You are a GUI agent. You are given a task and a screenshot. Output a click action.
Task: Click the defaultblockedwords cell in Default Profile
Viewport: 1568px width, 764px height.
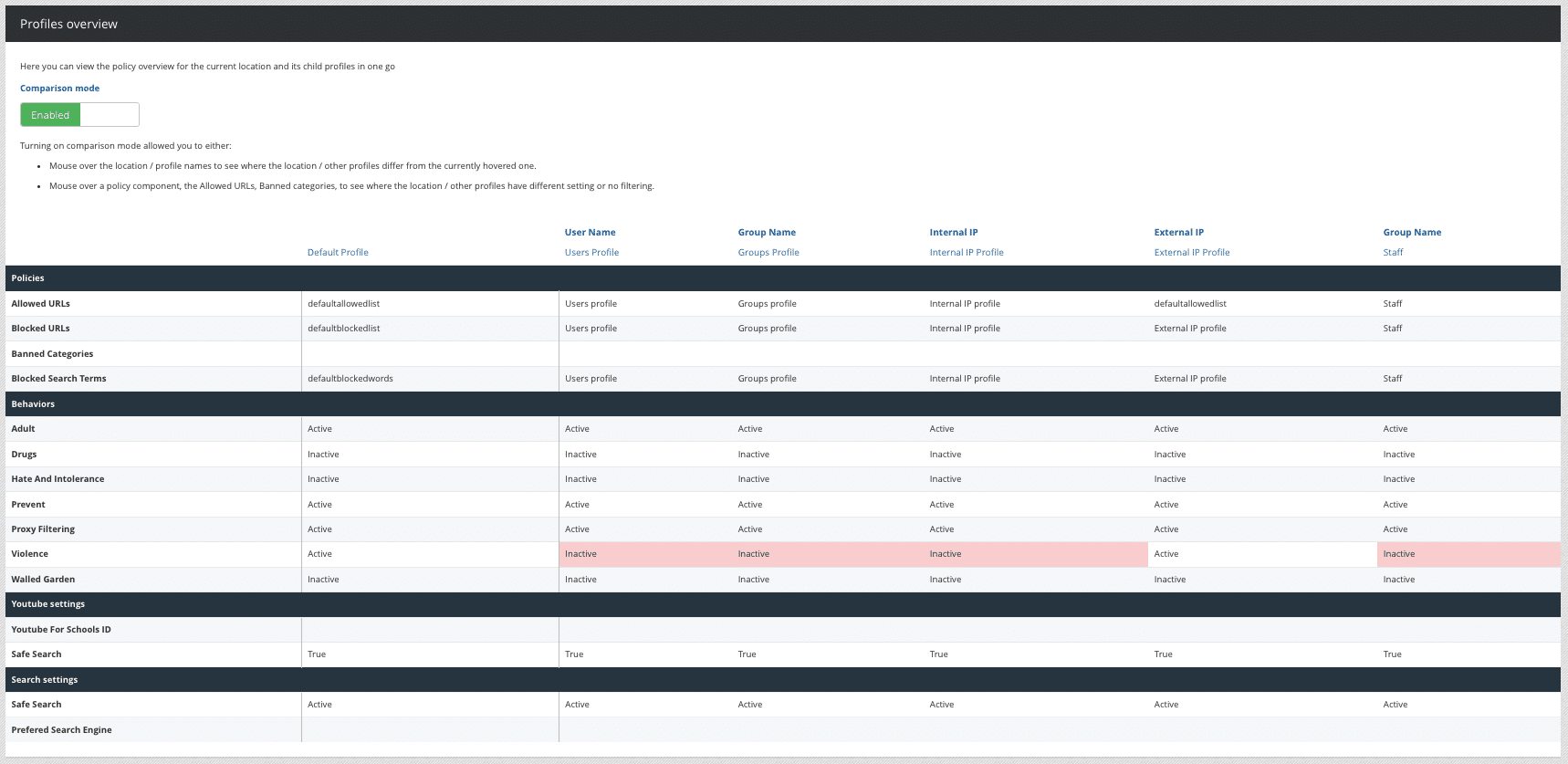tap(350, 379)
